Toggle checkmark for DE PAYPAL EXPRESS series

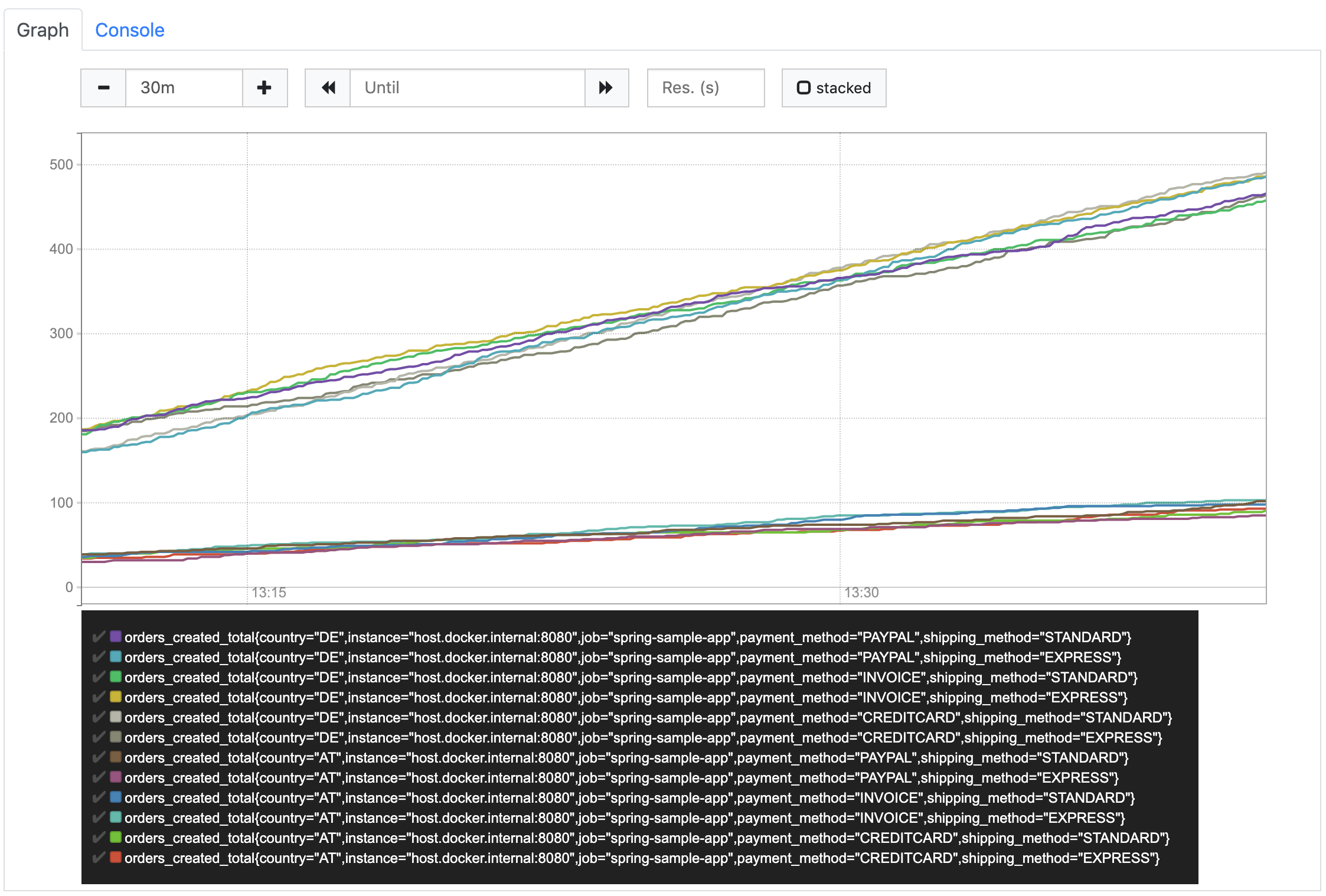click(99, 656)
